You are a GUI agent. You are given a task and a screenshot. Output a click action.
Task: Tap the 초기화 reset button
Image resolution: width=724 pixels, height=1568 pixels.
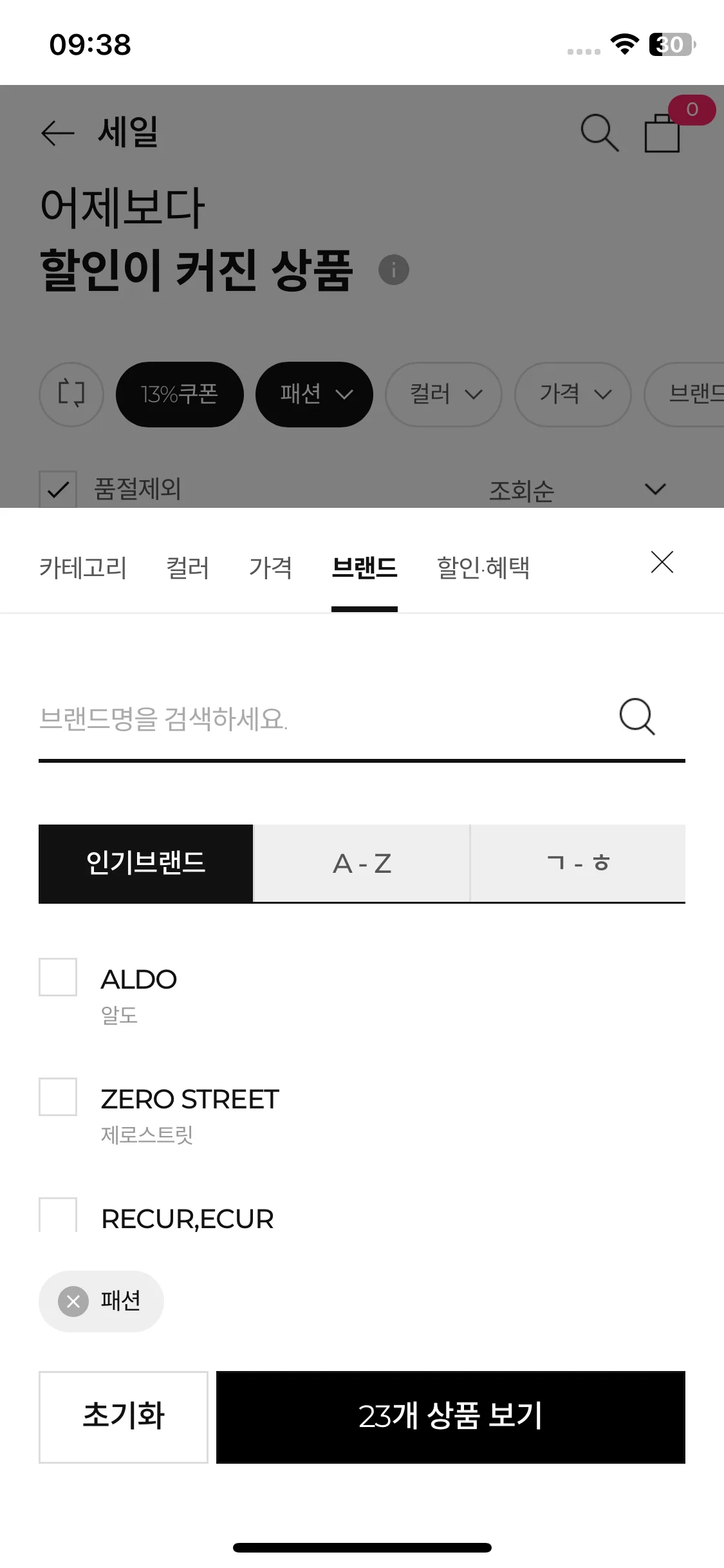point(124,1417)
